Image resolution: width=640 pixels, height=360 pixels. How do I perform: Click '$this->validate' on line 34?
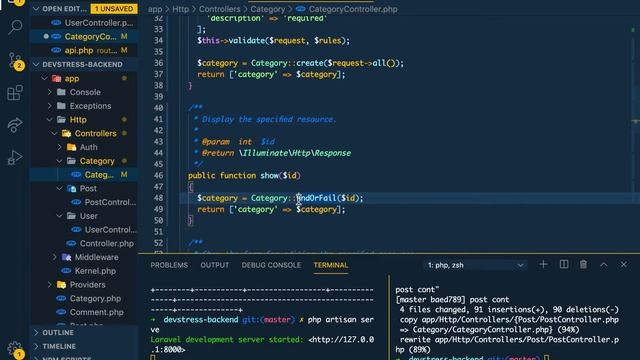click(x=231, y=40)
